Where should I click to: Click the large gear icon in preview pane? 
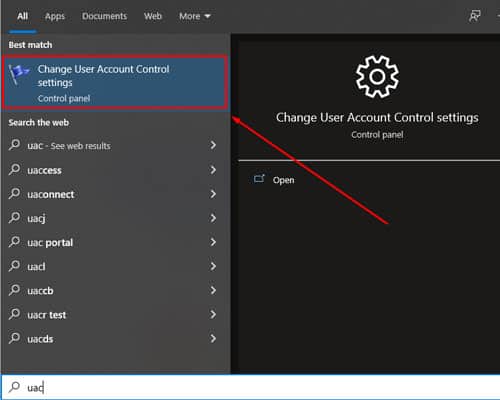[377, 77]
